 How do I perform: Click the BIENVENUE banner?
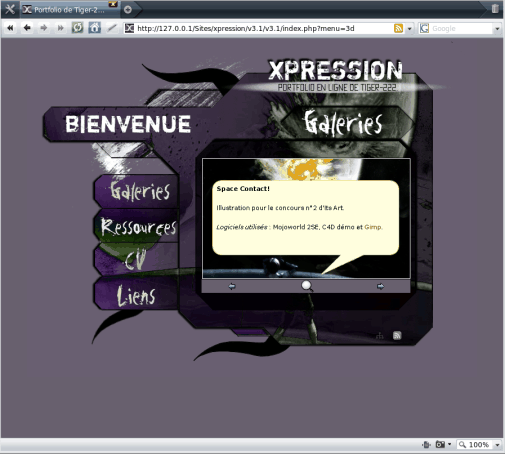pyautogui.click(x=128, y=124)
